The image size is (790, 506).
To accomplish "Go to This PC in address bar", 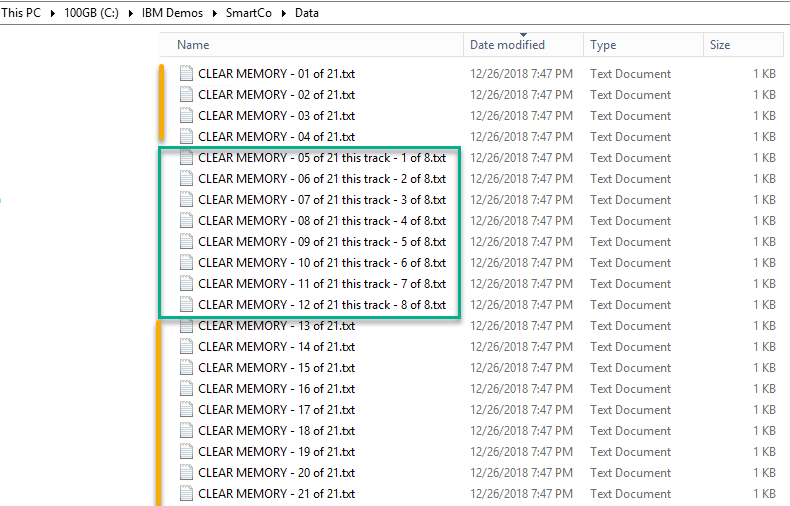I will tap(21, 13).
